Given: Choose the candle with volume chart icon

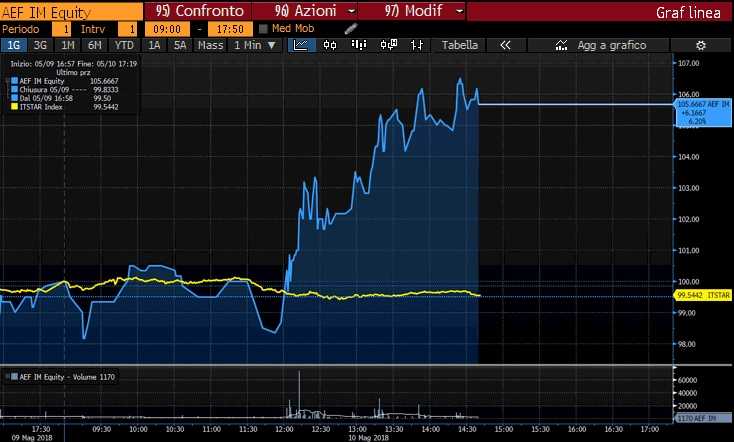Looking at the screenshot, I should tap(389, 45).
